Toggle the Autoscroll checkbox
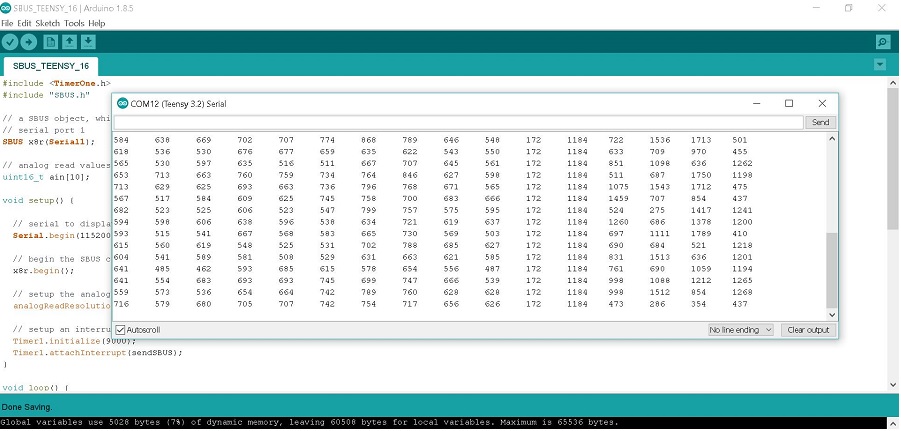This screenshot has height=431, width=901. point(121,329)
